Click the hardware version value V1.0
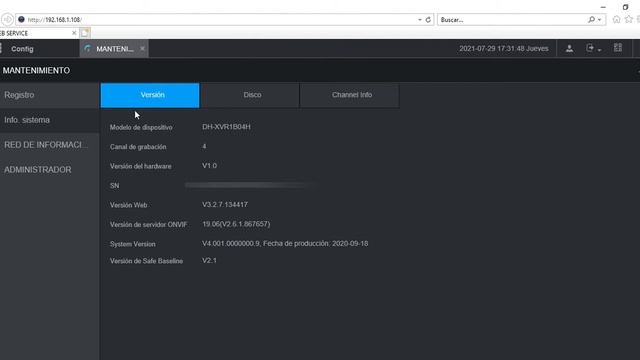 coord(209,166)
